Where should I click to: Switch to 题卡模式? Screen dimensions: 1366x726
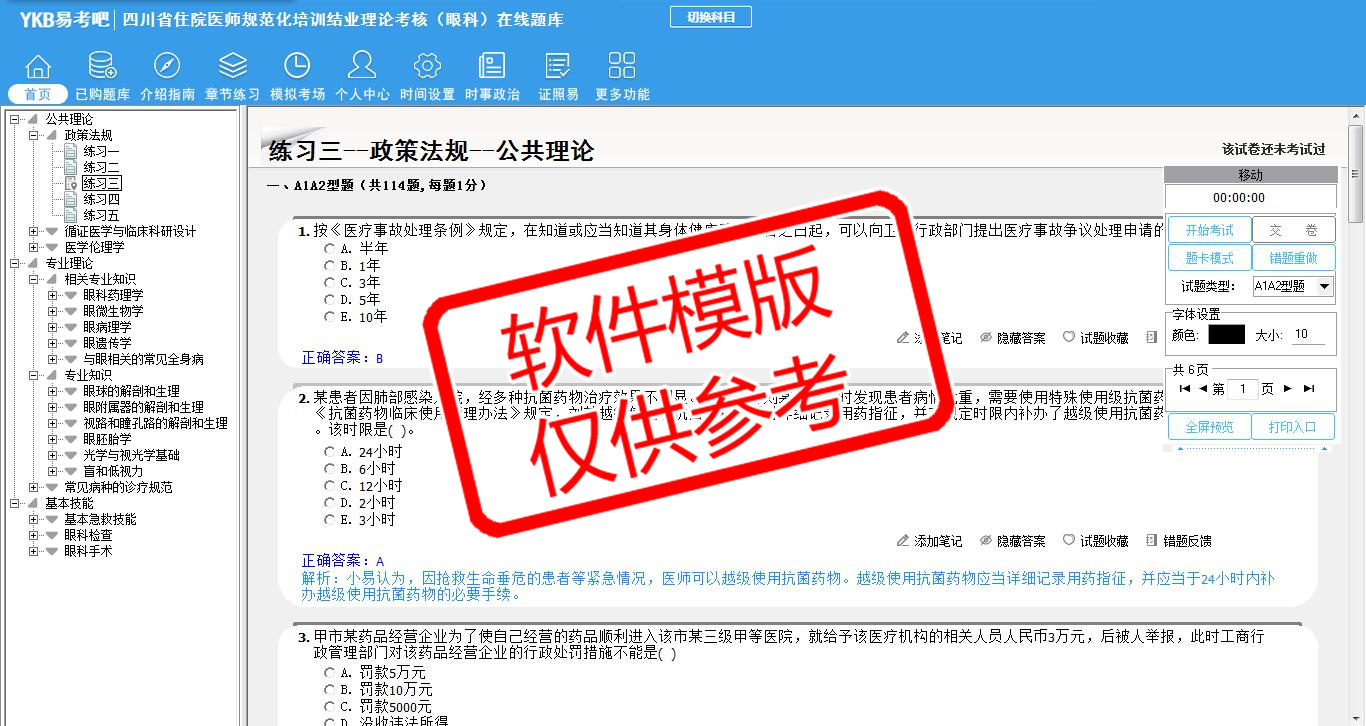(1210, 258)
